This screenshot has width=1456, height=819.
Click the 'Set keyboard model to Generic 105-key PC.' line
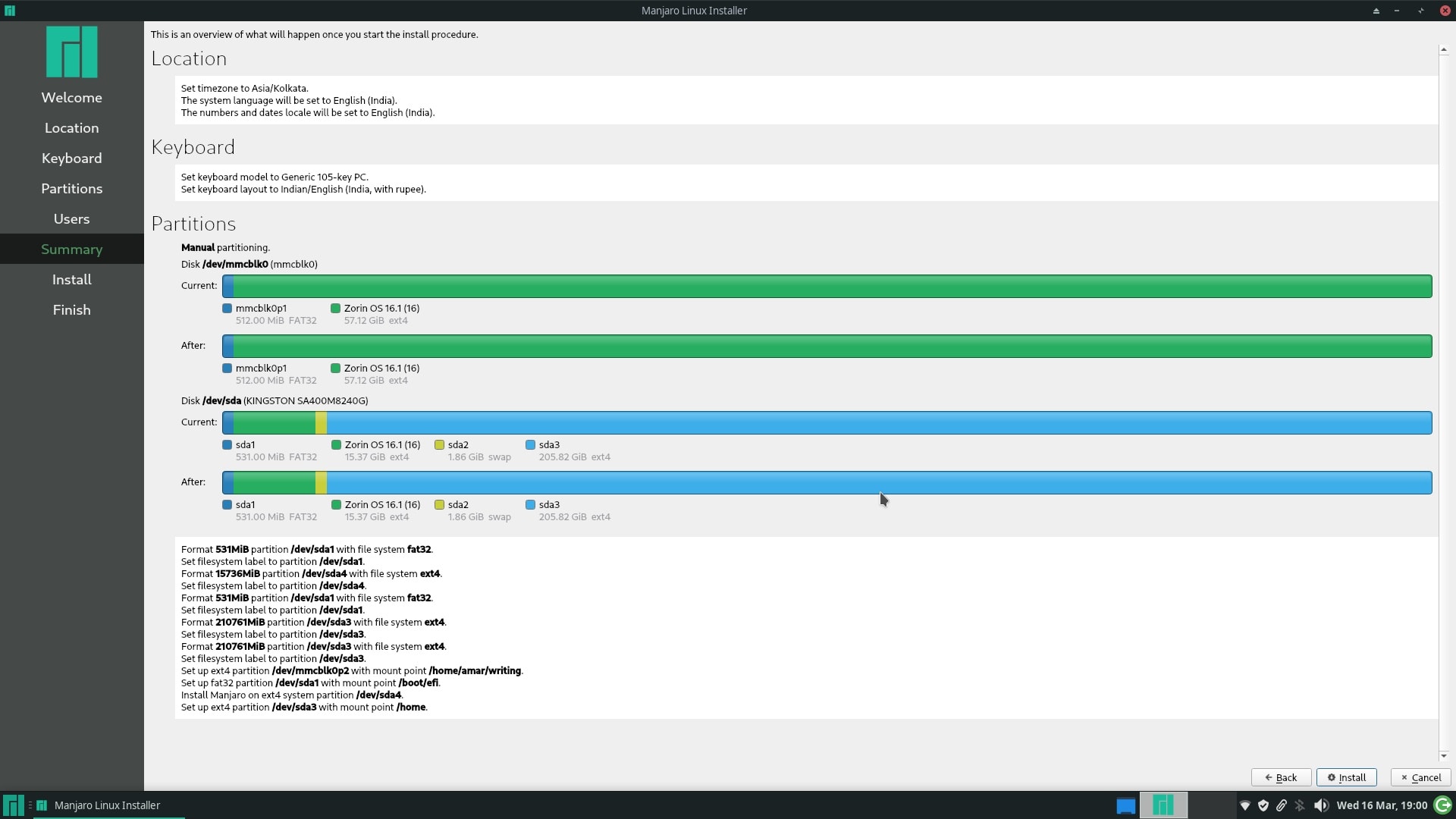tap(275, 177)
